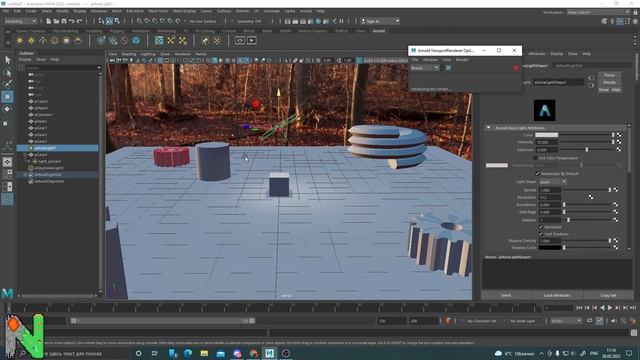This screenshot has width=640, height=360.
Task: Create a Skydome Light from Arnold shelf
Action: click(x=54, y=40)
